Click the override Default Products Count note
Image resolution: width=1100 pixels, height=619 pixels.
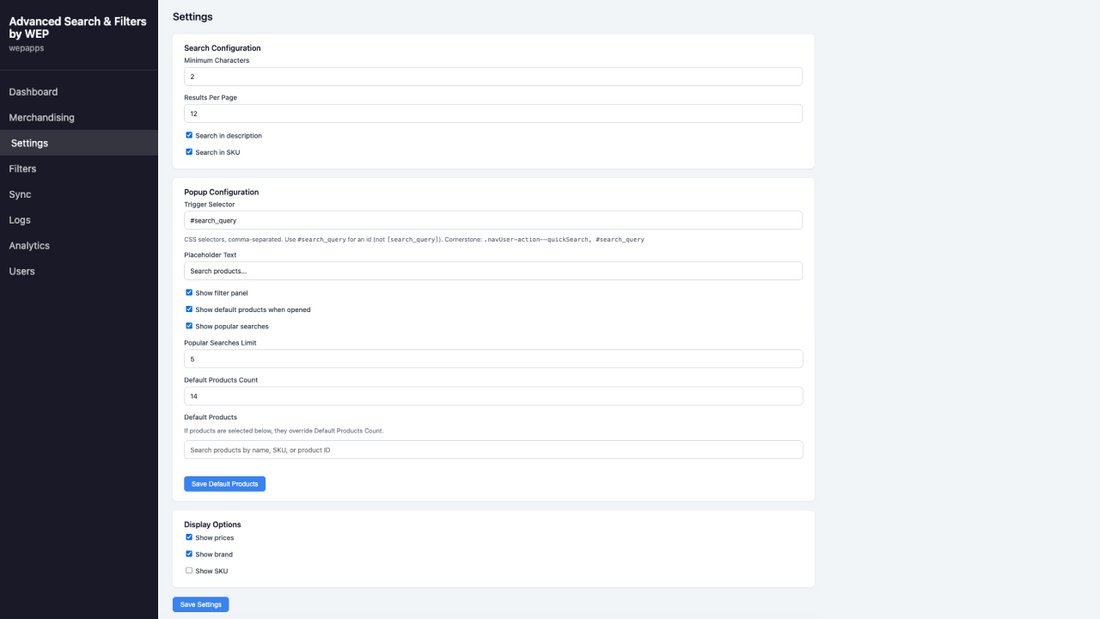[283, 431]
